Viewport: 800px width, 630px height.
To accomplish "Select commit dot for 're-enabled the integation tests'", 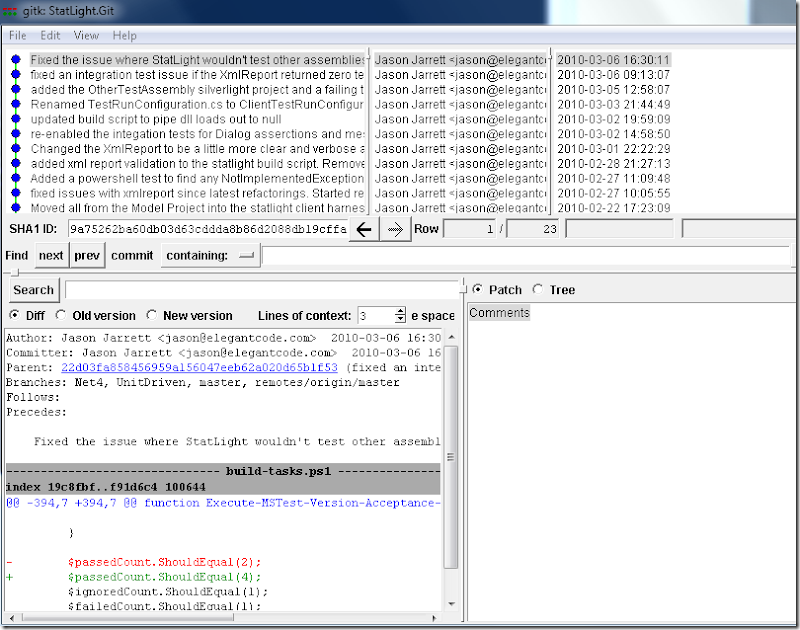I will [16, 134].
